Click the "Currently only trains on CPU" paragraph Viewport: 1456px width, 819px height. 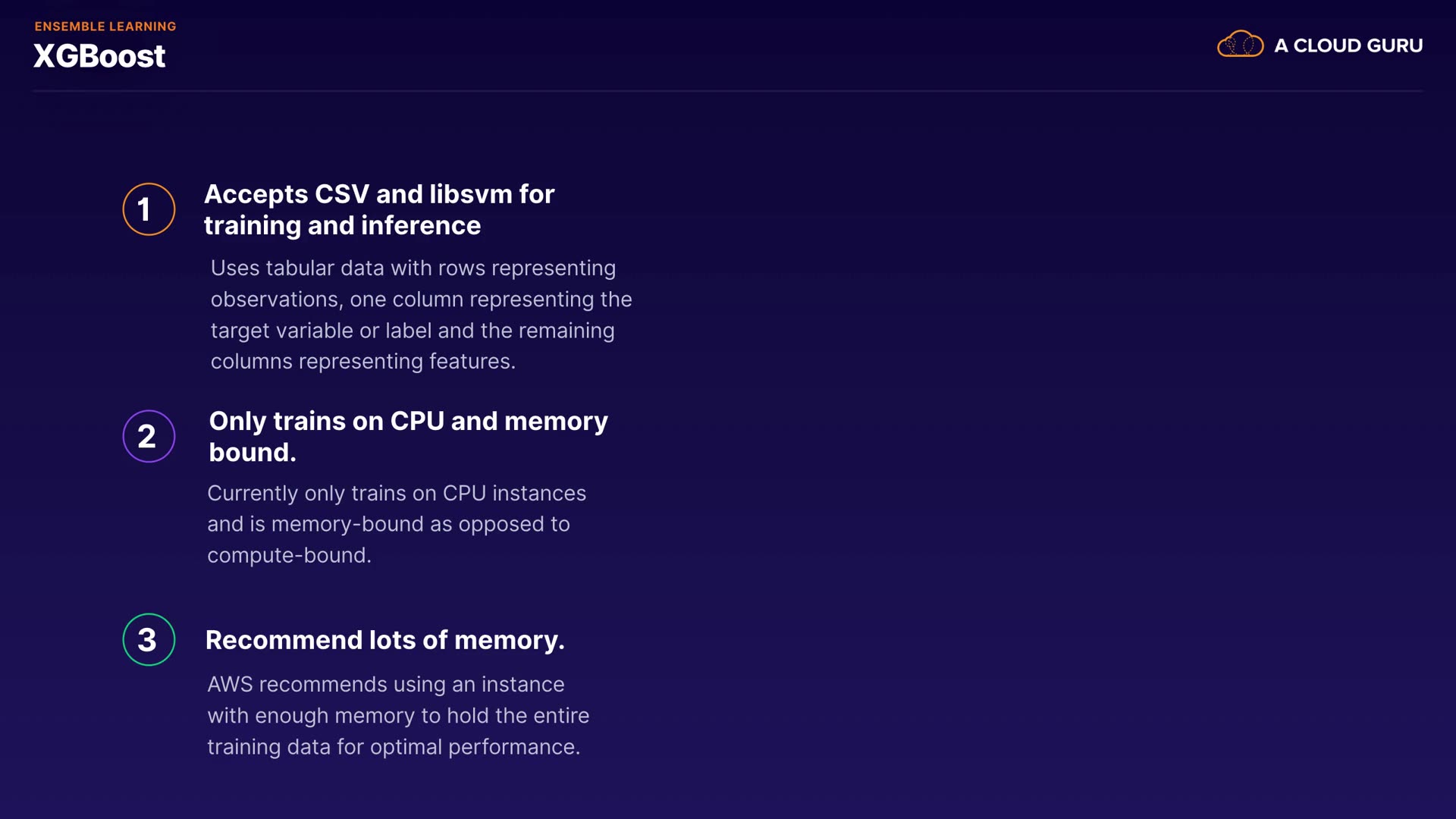396,524
